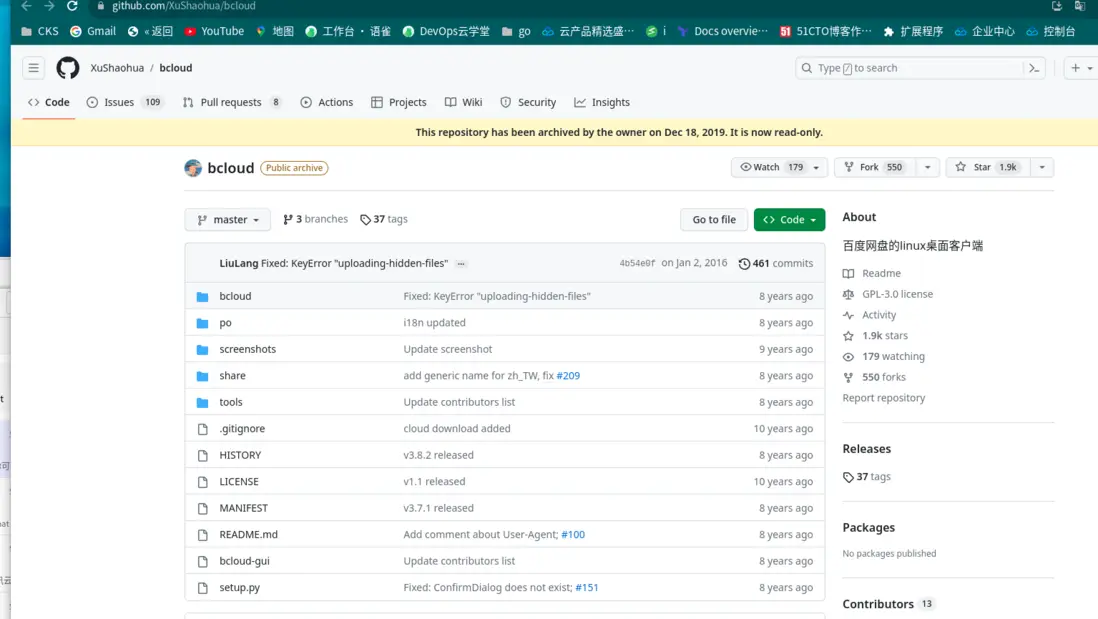Open the README.md file

[249, 534]
